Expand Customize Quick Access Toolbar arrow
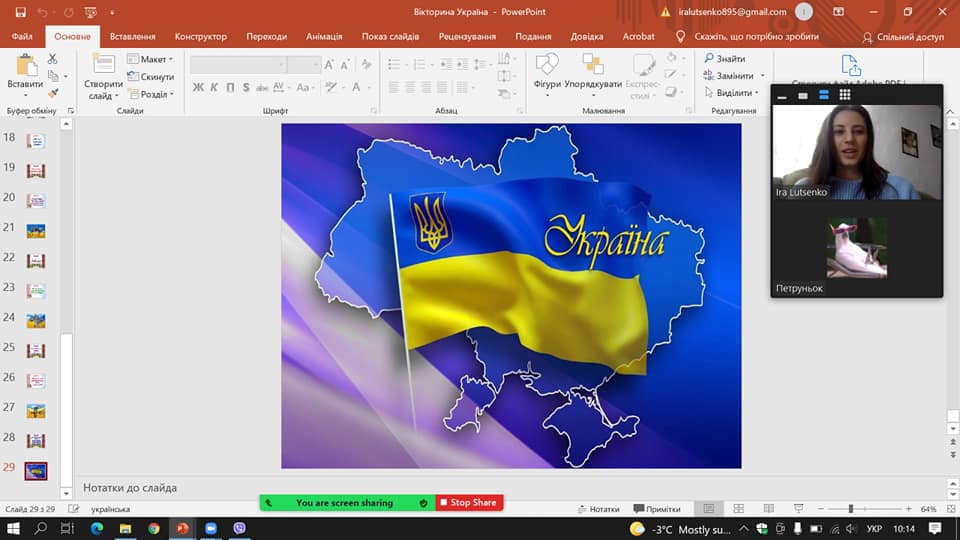960x540 pixels. [112, 12]
